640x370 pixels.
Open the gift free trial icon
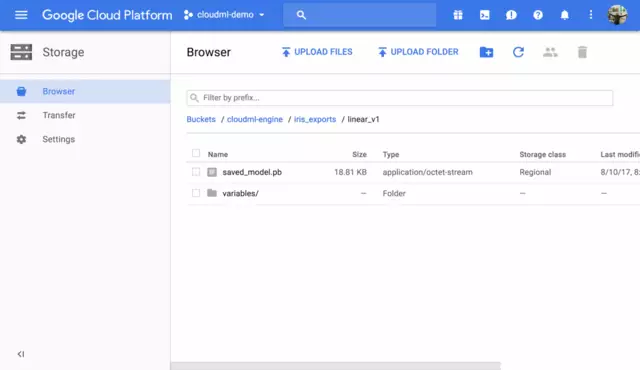tap(458, 15)
